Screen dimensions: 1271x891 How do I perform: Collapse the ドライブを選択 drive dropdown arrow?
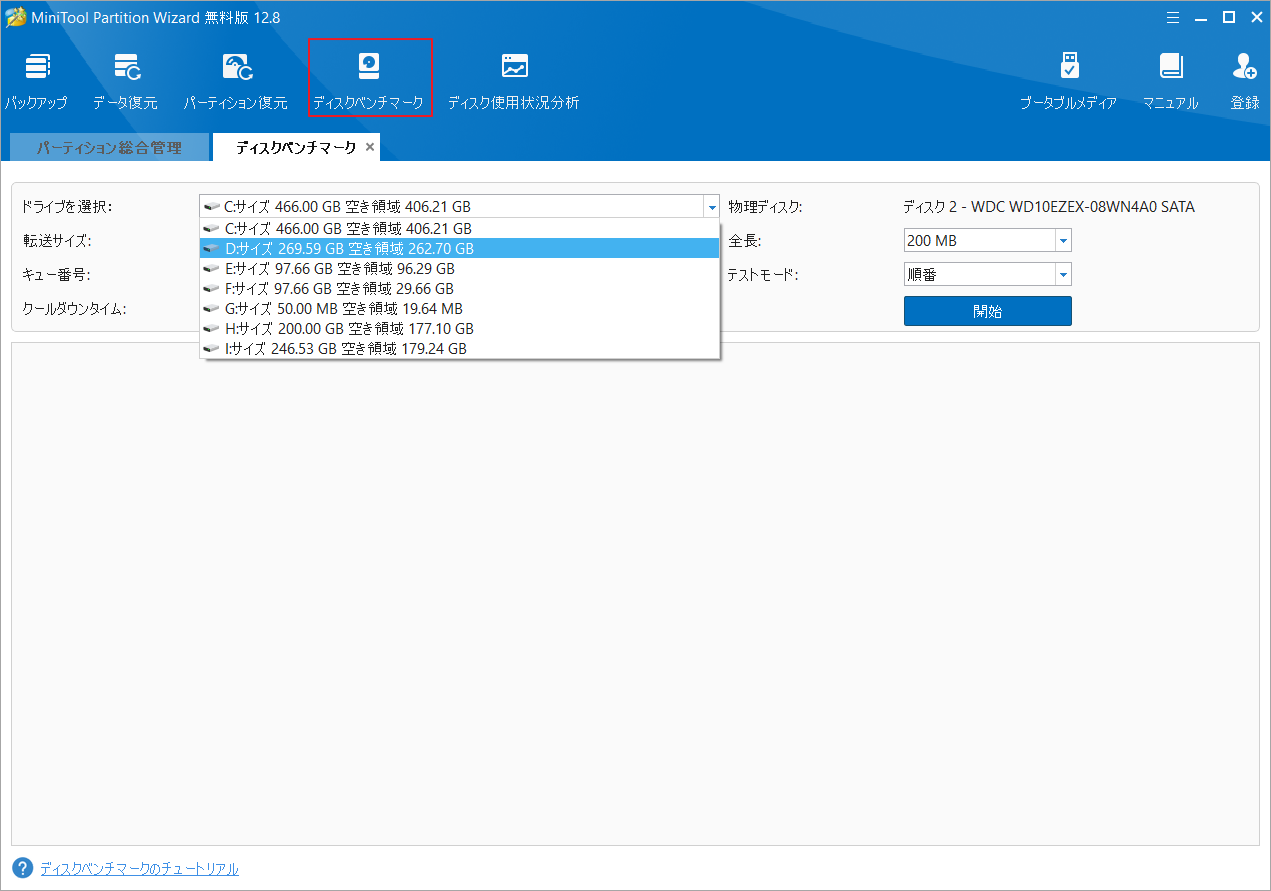pyautogui.click(x=711, y=208)
